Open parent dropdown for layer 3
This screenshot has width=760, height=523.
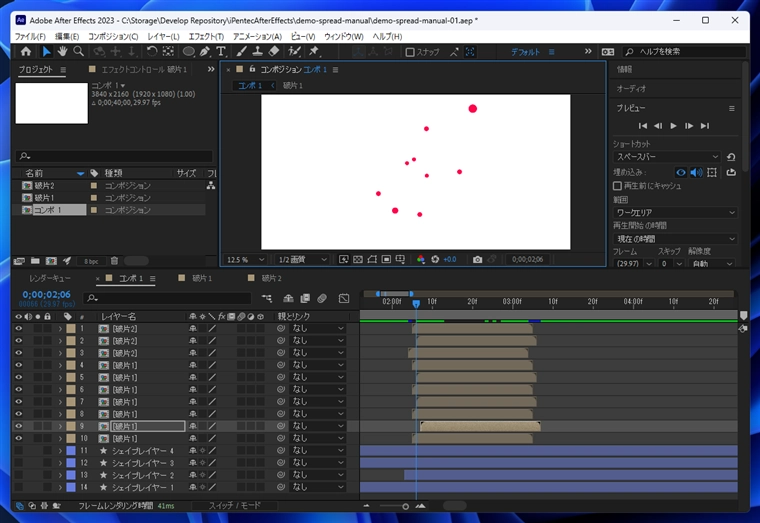[x=317, y=353]
